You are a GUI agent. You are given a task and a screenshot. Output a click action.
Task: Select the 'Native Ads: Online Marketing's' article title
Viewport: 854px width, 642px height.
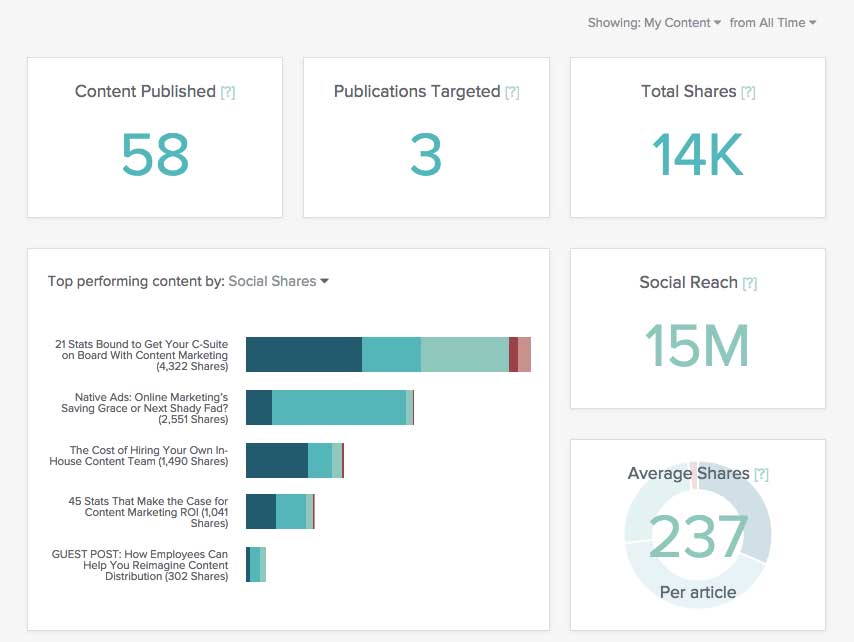(x=144, y=408)
